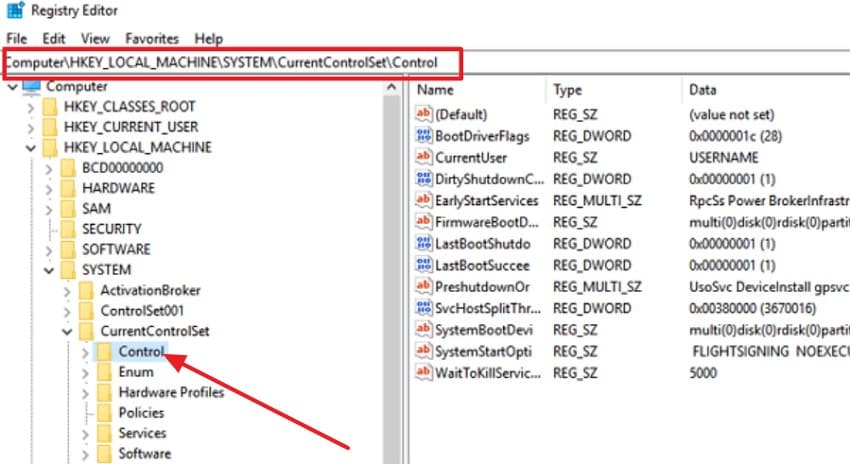Click the SystemStartOpti value icon
The width and height of the screenshot is (850, 464).
click(x=423, y=351)
